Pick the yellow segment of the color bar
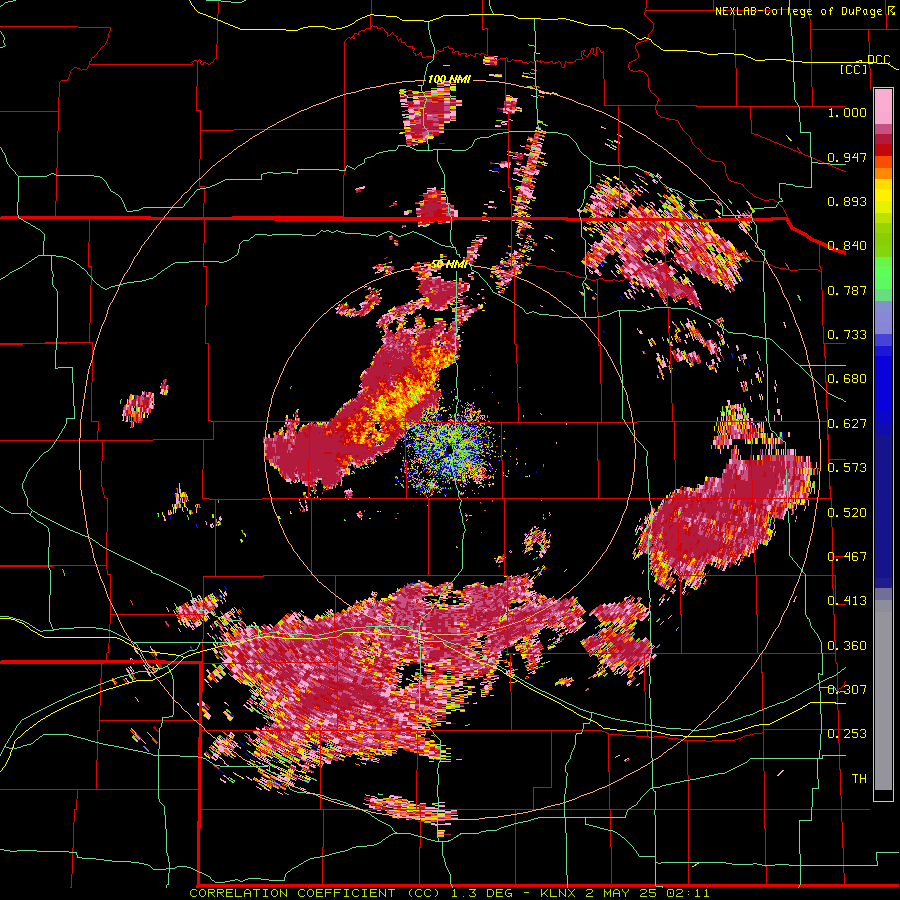Image resolution: width=900 pixels, height=900 pixels. (x=883, y=197)
